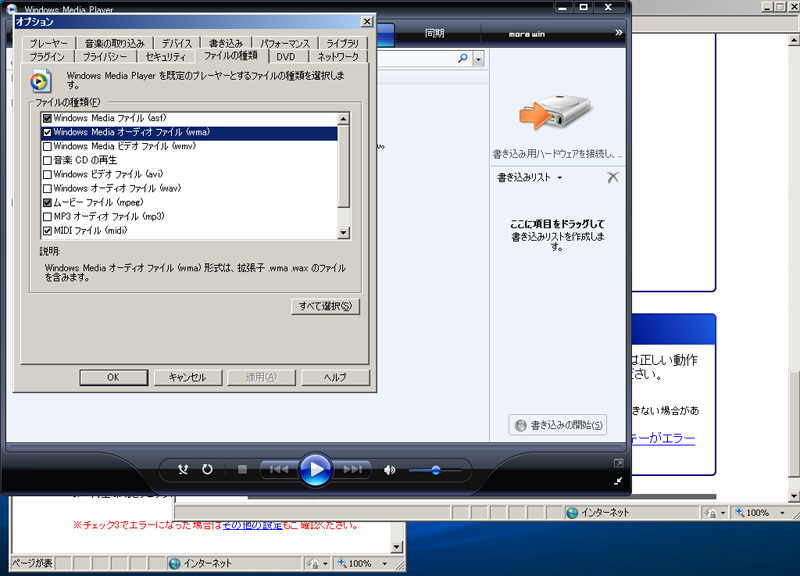The image size is (800, 576).
Task: Maximize the Windows Media Player window
Action: (x=584, y=7)
